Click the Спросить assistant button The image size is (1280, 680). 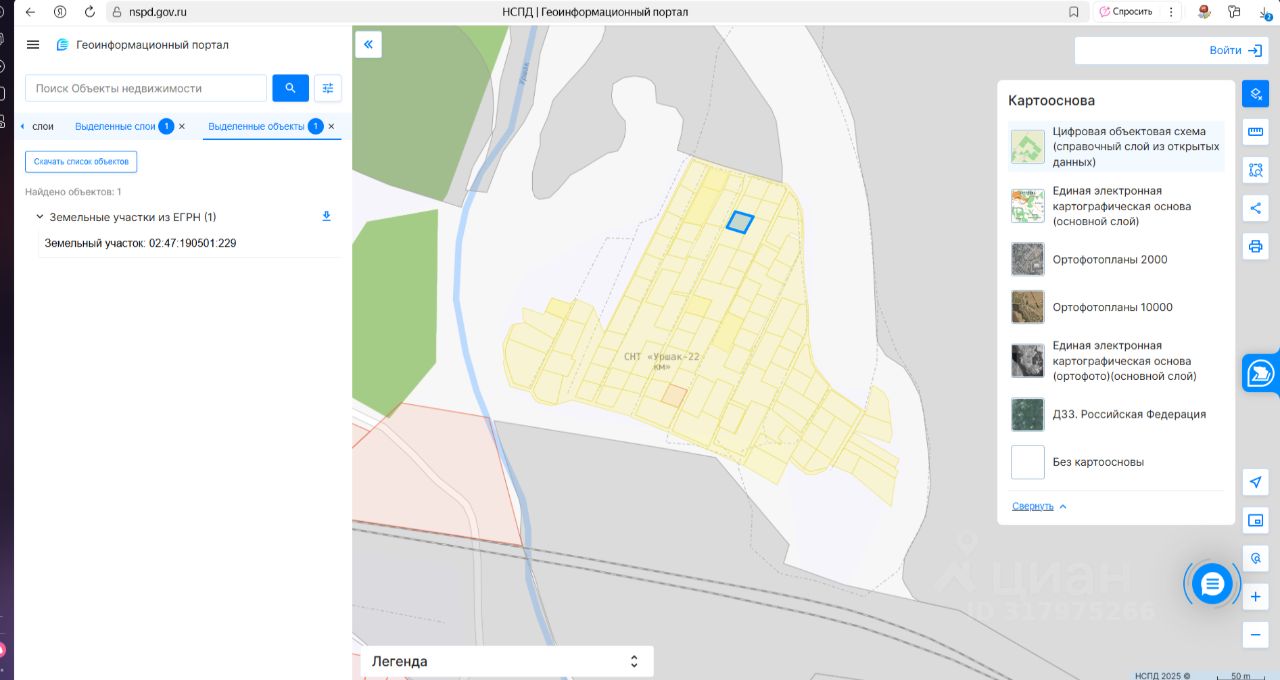1125,12
